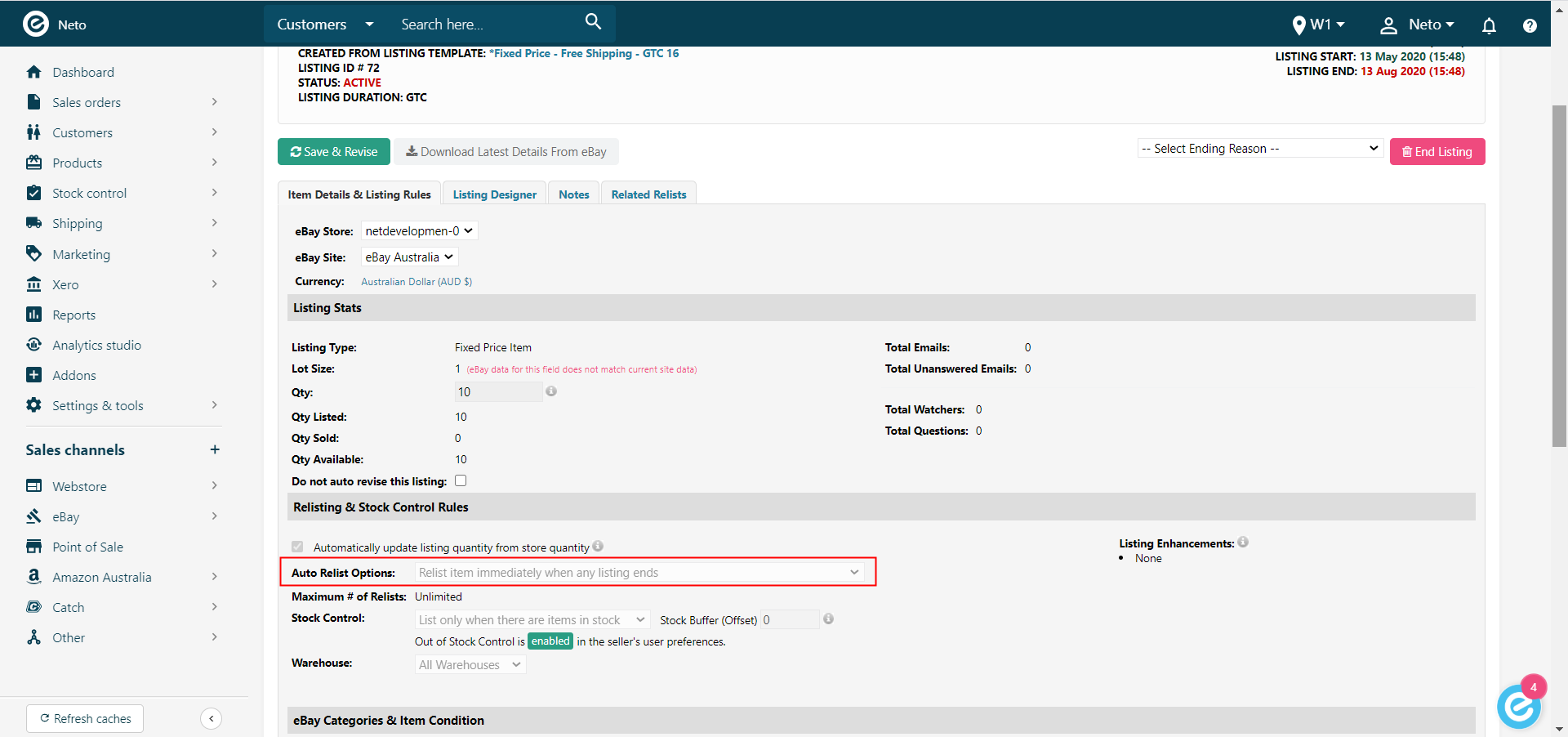Click the Amazon Australia logo icon
The image size is (1568, 737).
click(x=33, y=577)
